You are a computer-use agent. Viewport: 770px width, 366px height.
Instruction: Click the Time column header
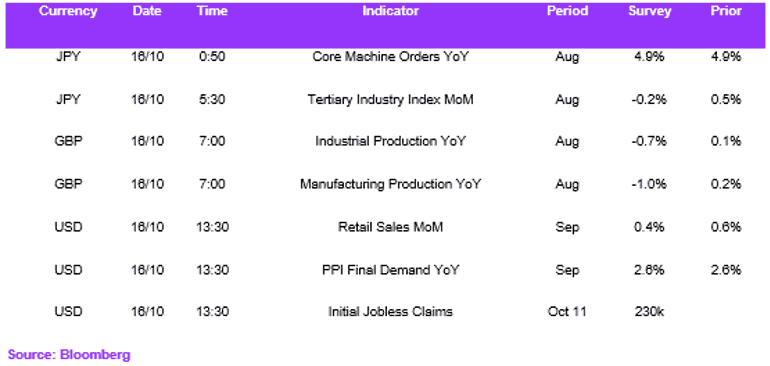[212, 11]
